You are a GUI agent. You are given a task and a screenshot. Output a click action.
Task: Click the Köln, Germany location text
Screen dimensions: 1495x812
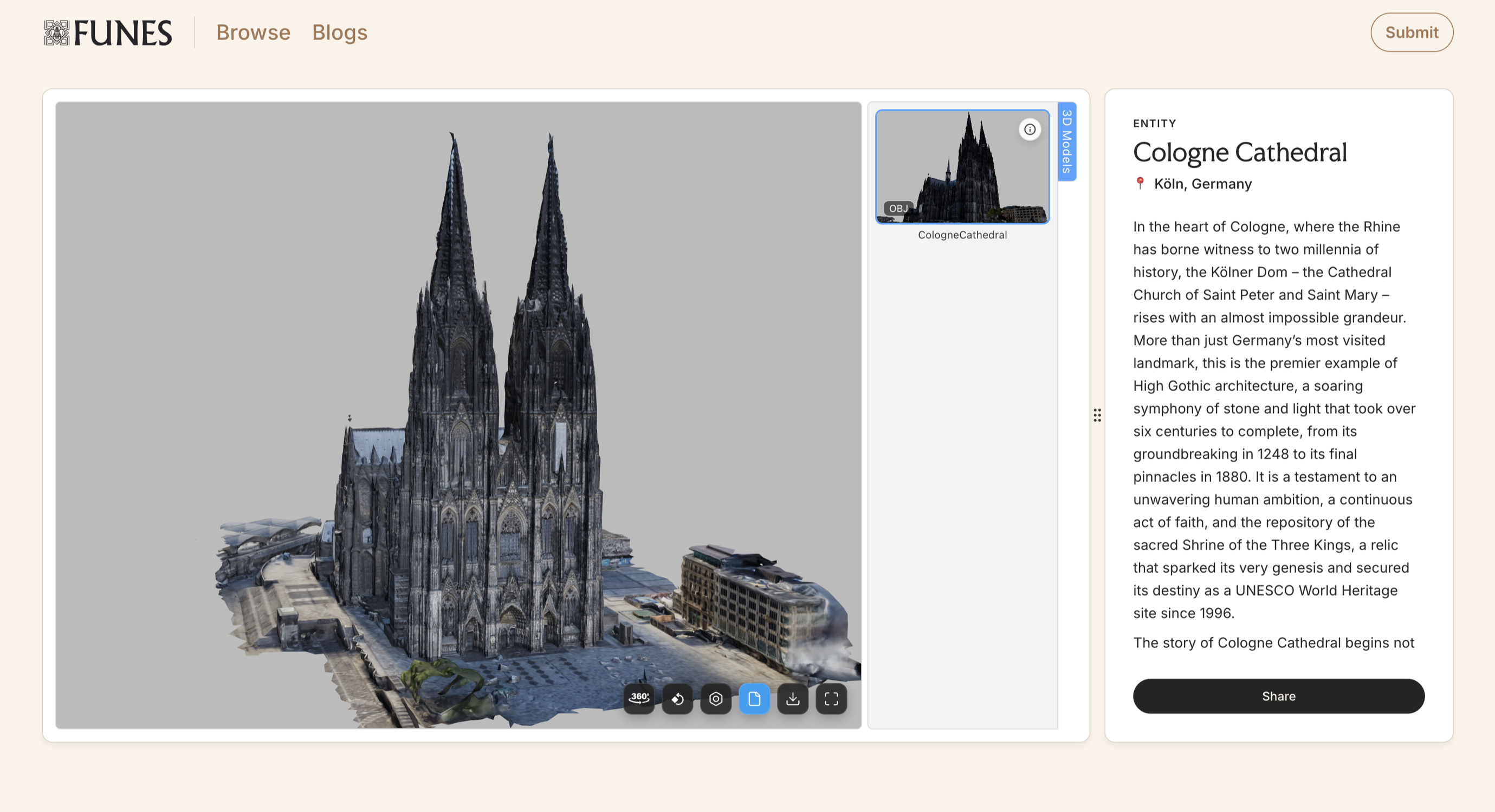tap(1202, 184)
